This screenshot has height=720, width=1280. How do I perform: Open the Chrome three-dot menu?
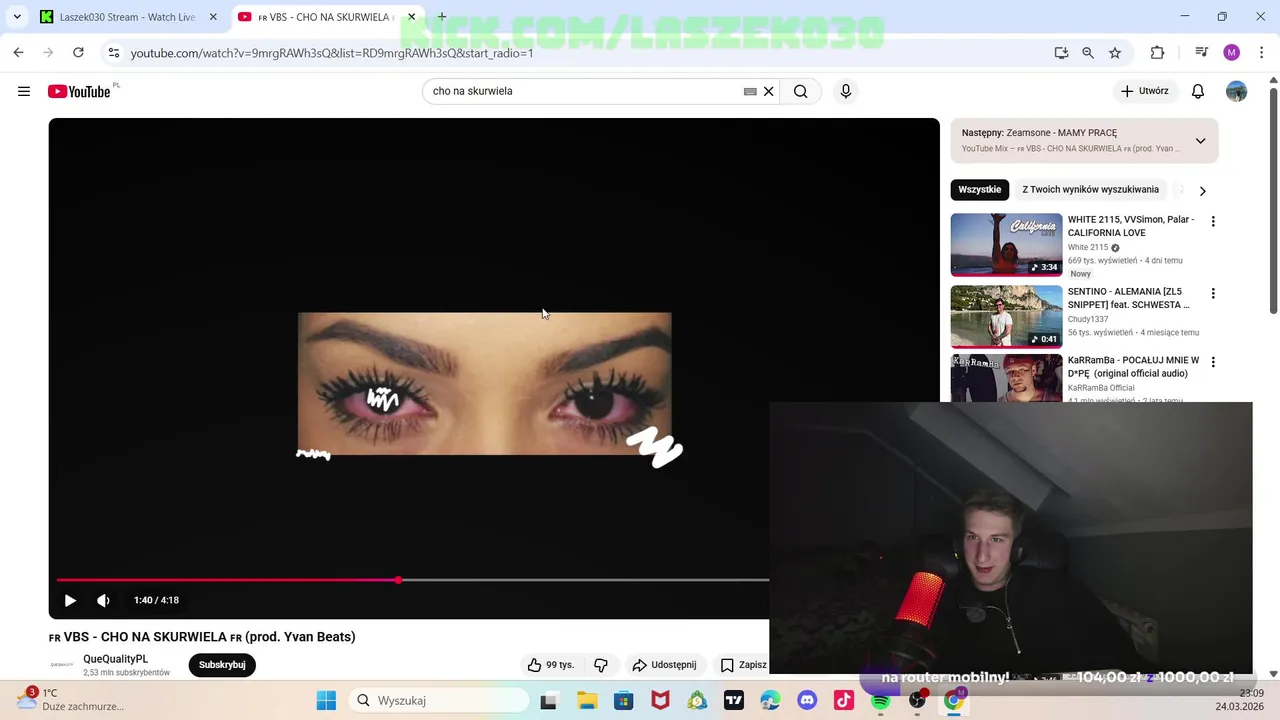click(1260, 53)
